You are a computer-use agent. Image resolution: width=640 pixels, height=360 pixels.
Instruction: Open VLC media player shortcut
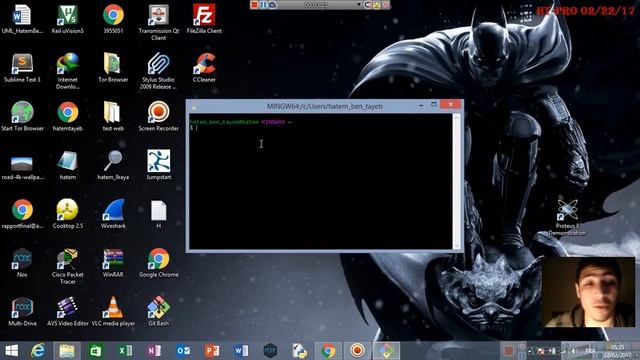[x=113, y=312]
